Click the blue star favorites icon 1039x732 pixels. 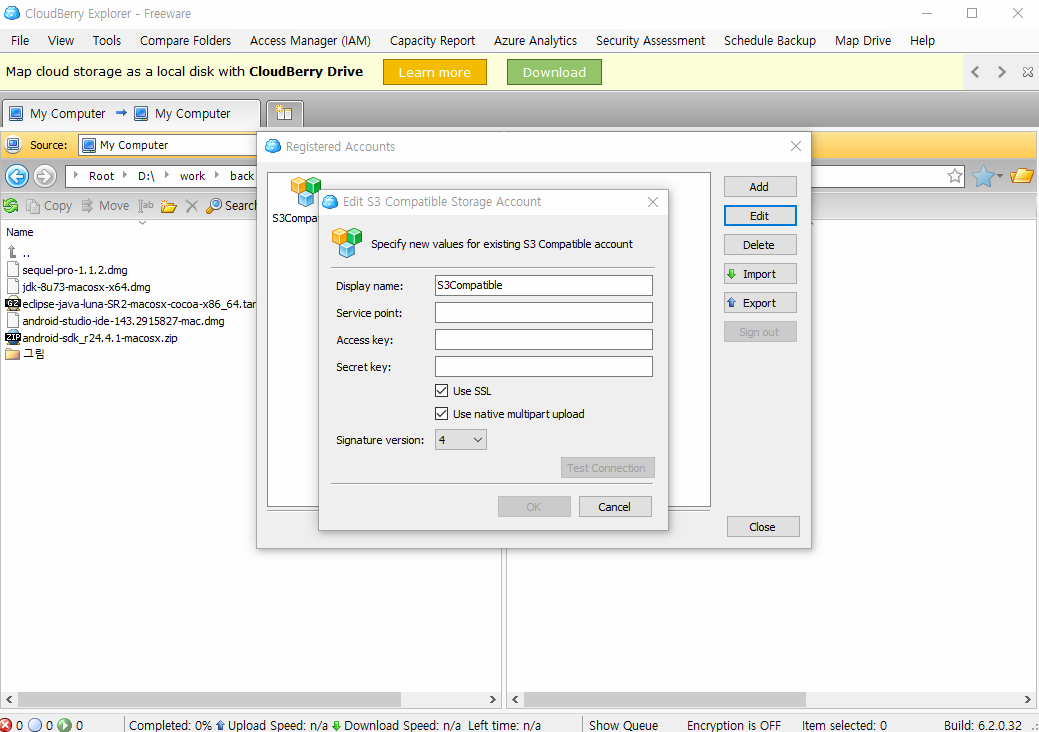[983, 176]
